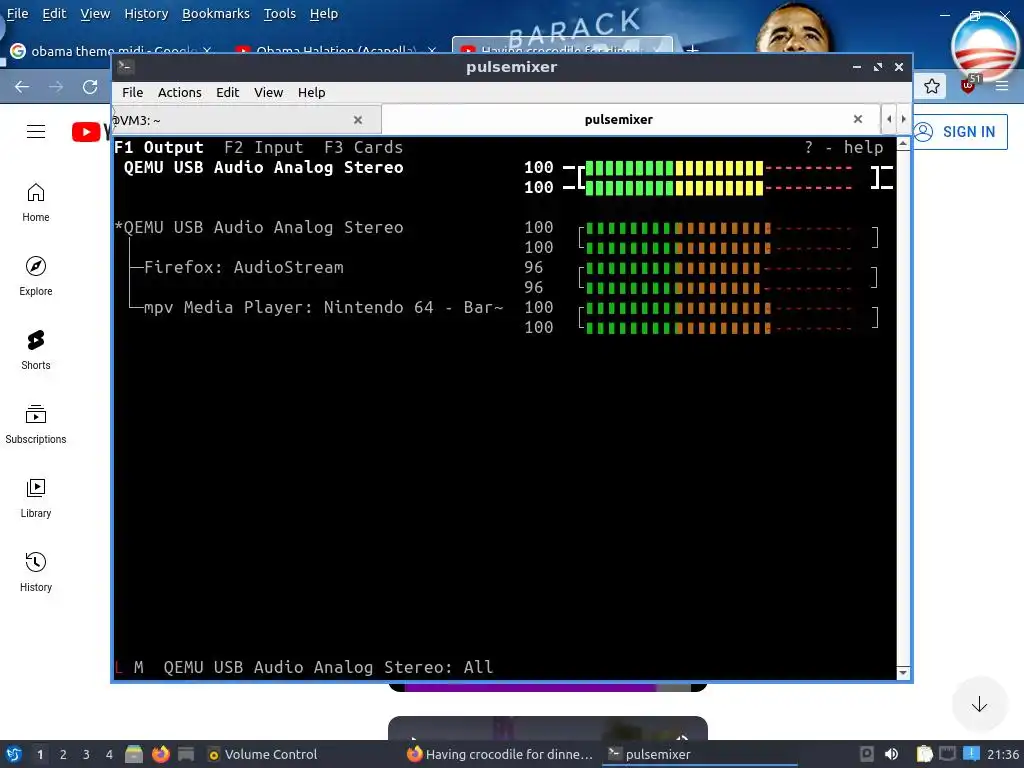The width and height of the screenshot is (1024, 768).
Task: Go to YouTube Shorts
Action: [x=35, y=350]
